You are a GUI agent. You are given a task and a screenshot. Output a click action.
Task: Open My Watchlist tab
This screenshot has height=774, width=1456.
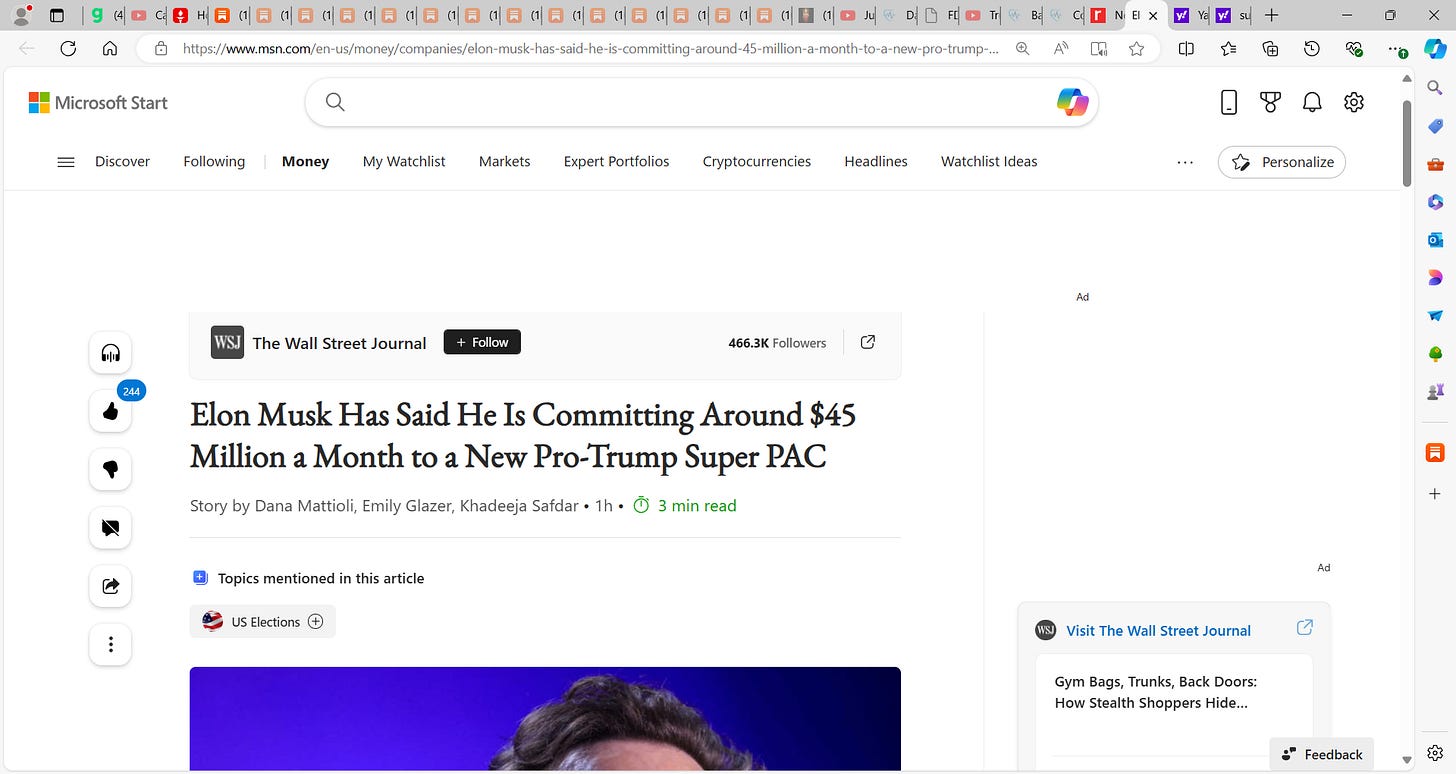404,161
